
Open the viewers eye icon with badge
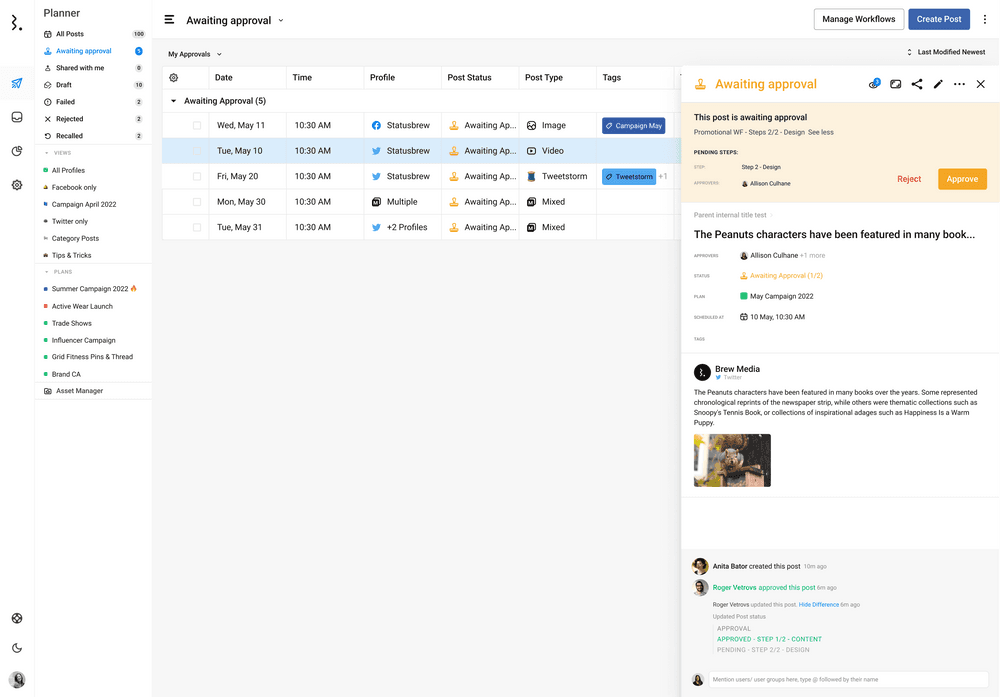click(874, 84)
